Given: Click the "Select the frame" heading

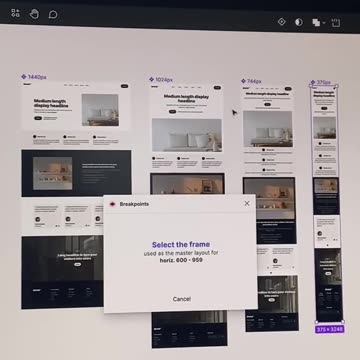Looking at the screenshot, I should pos(181,245).
